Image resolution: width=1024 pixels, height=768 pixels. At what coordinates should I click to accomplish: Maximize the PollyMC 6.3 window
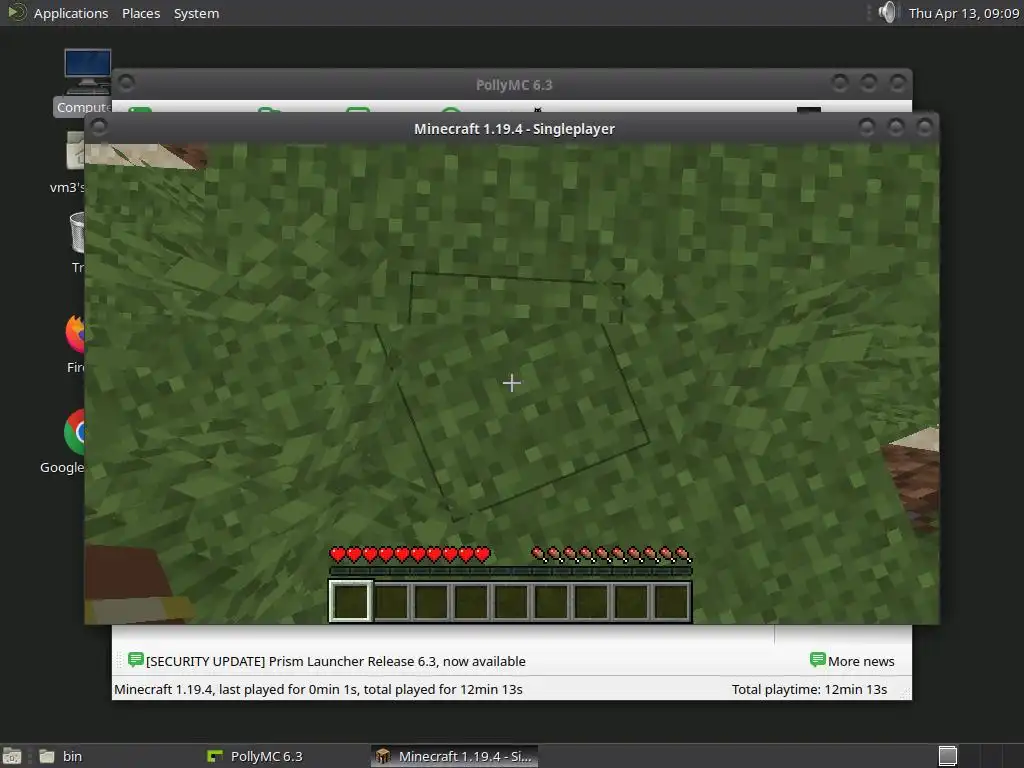[869, 83]
